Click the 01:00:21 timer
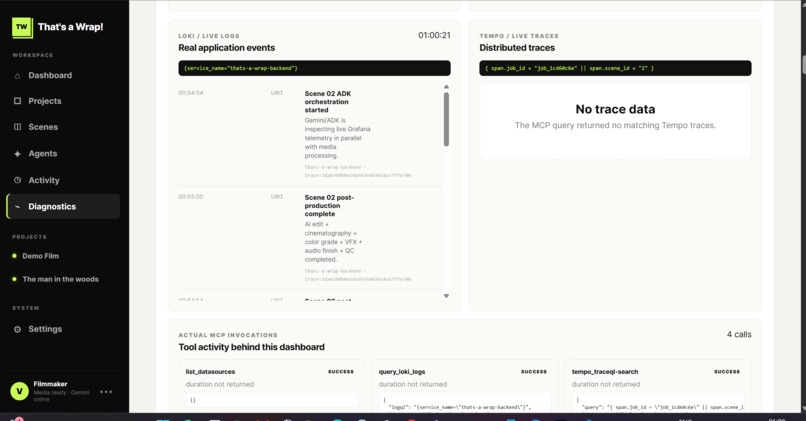 point(434,35)
